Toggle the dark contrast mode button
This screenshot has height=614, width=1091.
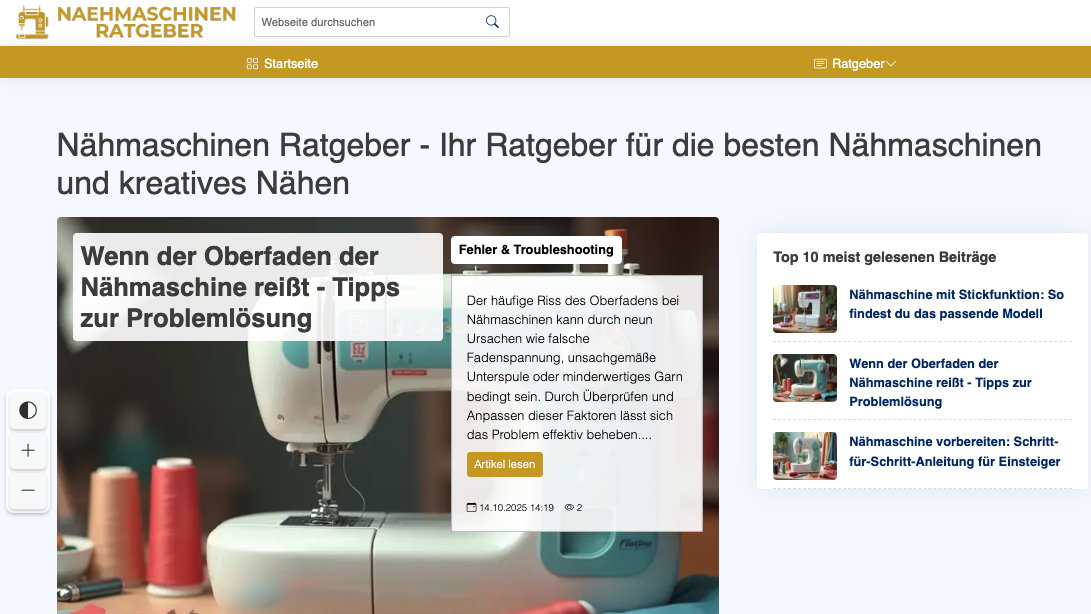point(28,410)
